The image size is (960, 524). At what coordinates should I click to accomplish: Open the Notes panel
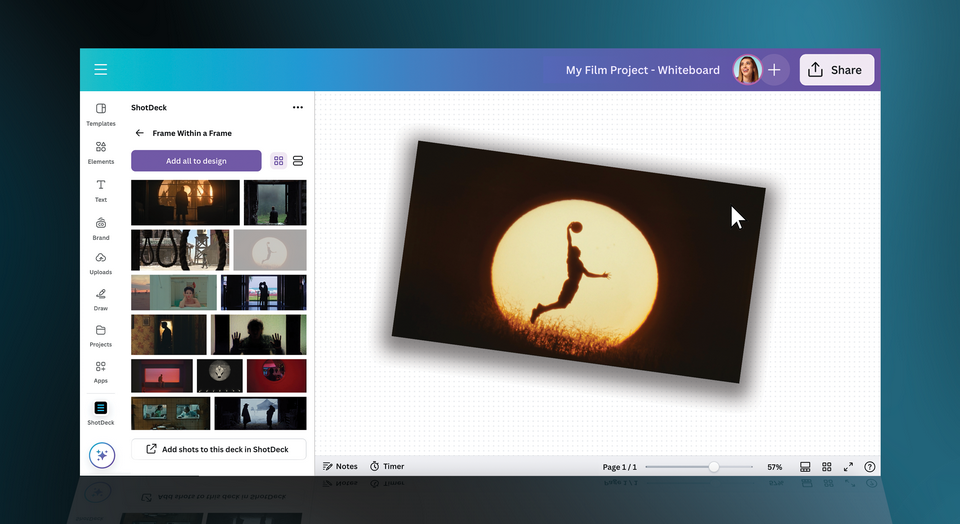pyautogui.click(x=340, y=466)
